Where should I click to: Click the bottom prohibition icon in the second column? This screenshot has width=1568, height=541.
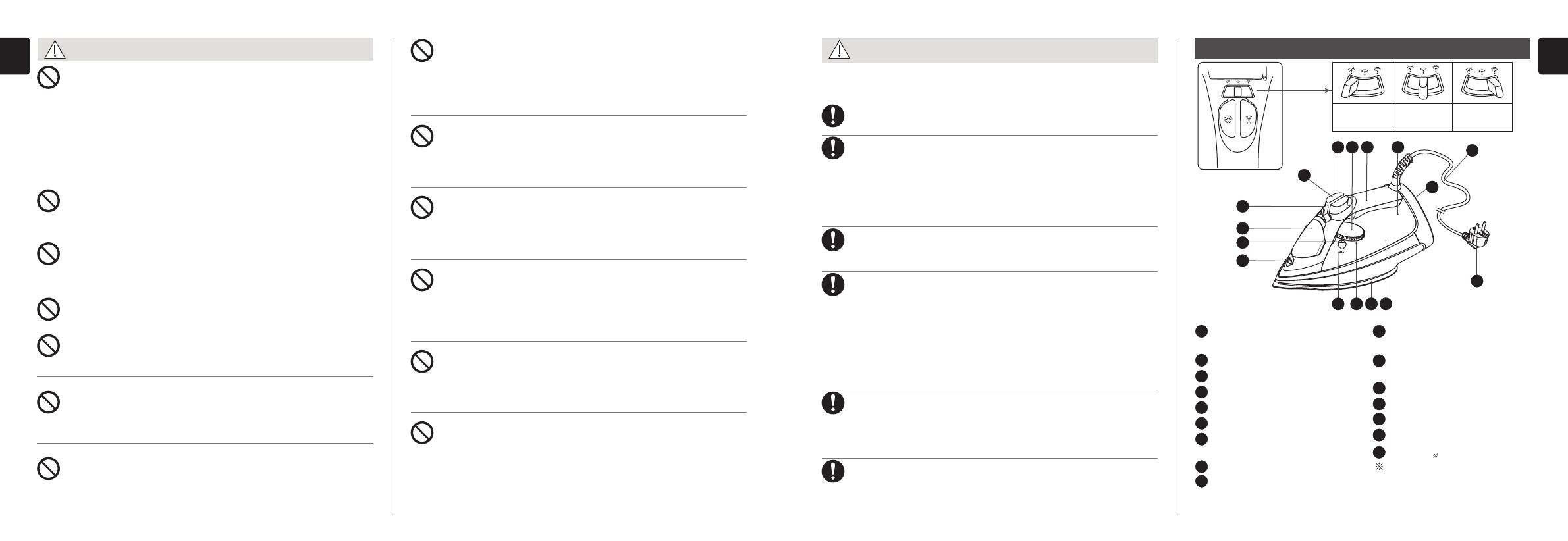pos(422,432)
